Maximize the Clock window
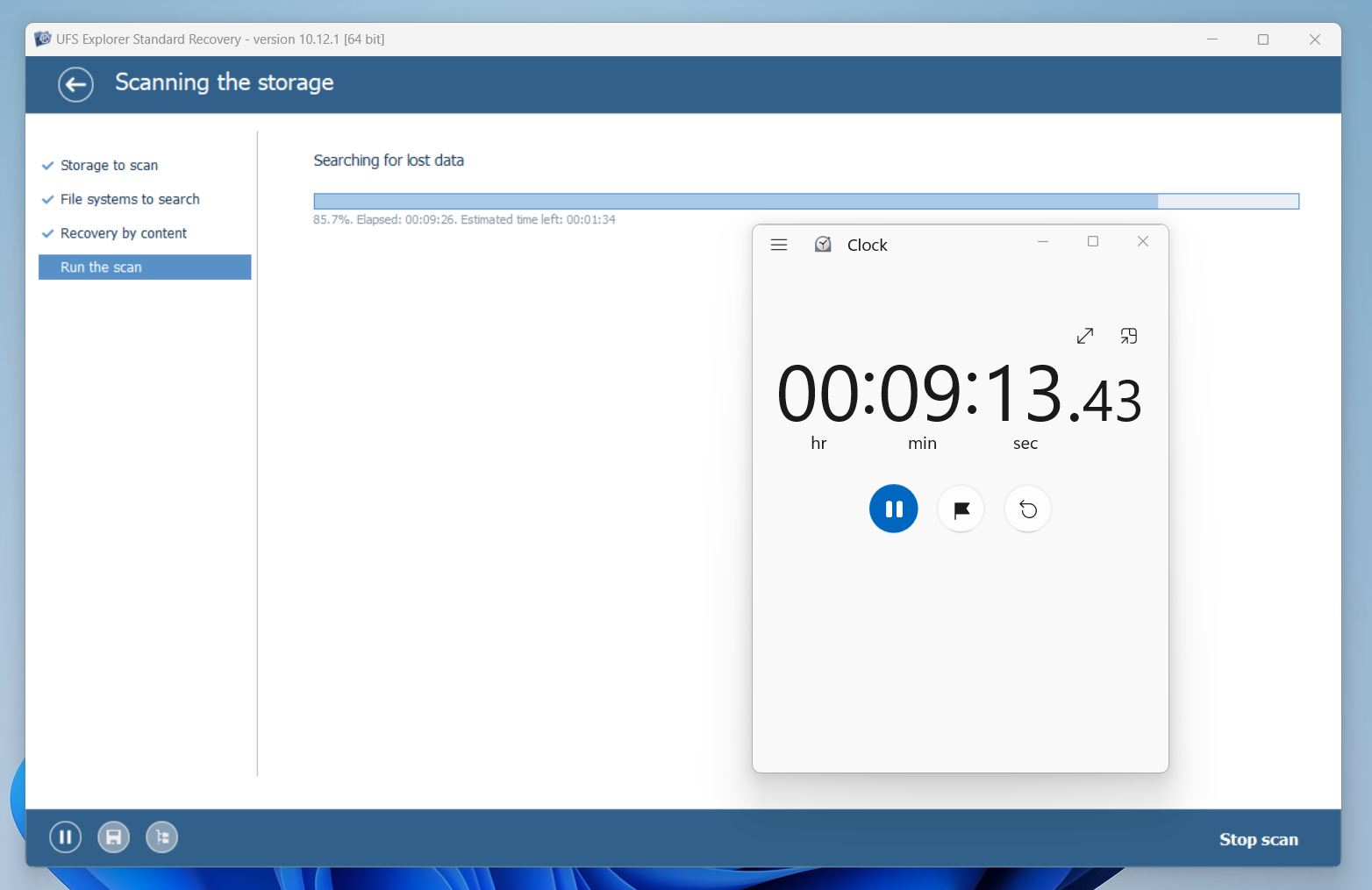1372x890 pixels. coord(1093,242)
